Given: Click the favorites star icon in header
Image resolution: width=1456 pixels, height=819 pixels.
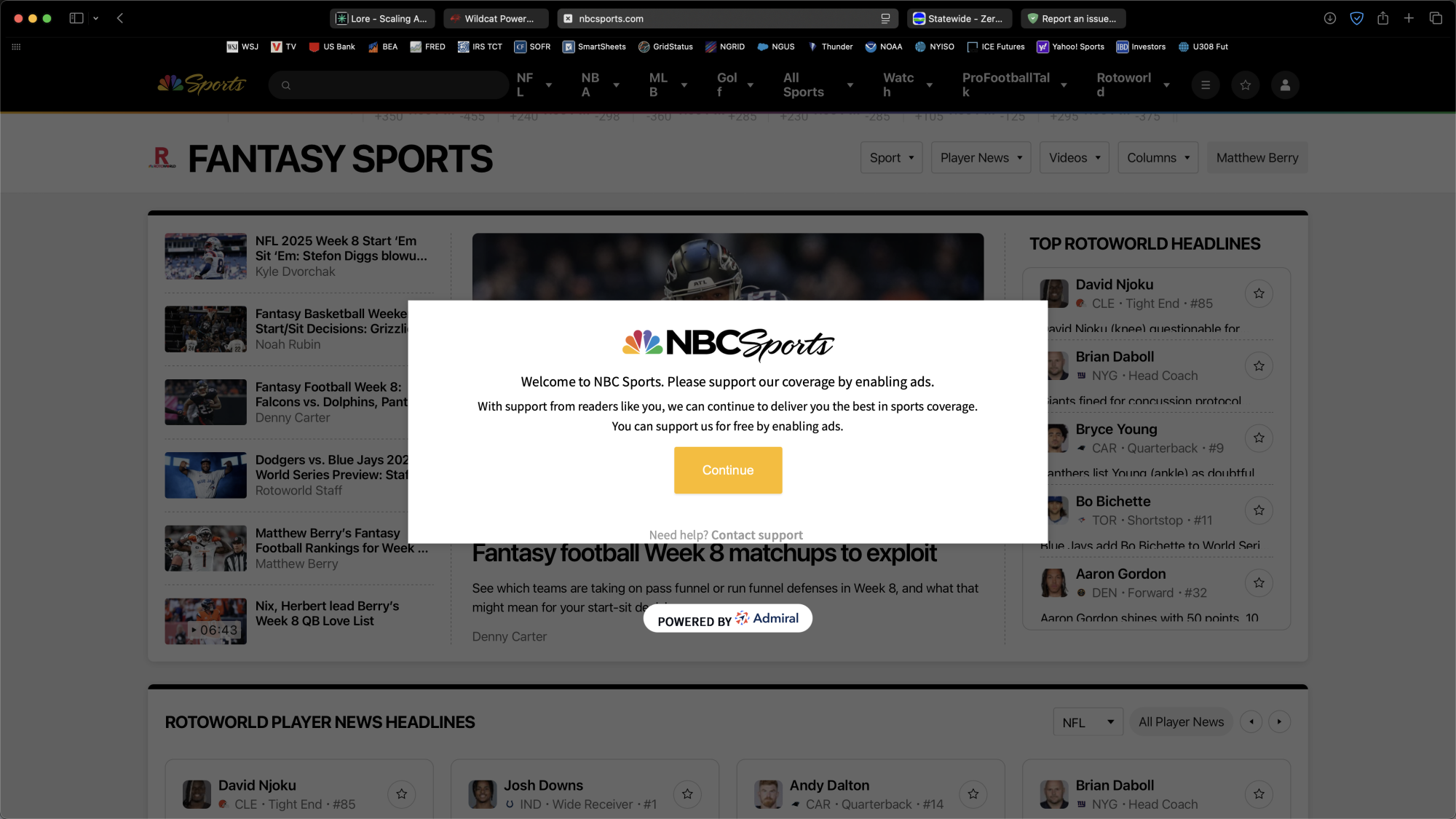Looking at the screenshot, I should (1246, 85).
